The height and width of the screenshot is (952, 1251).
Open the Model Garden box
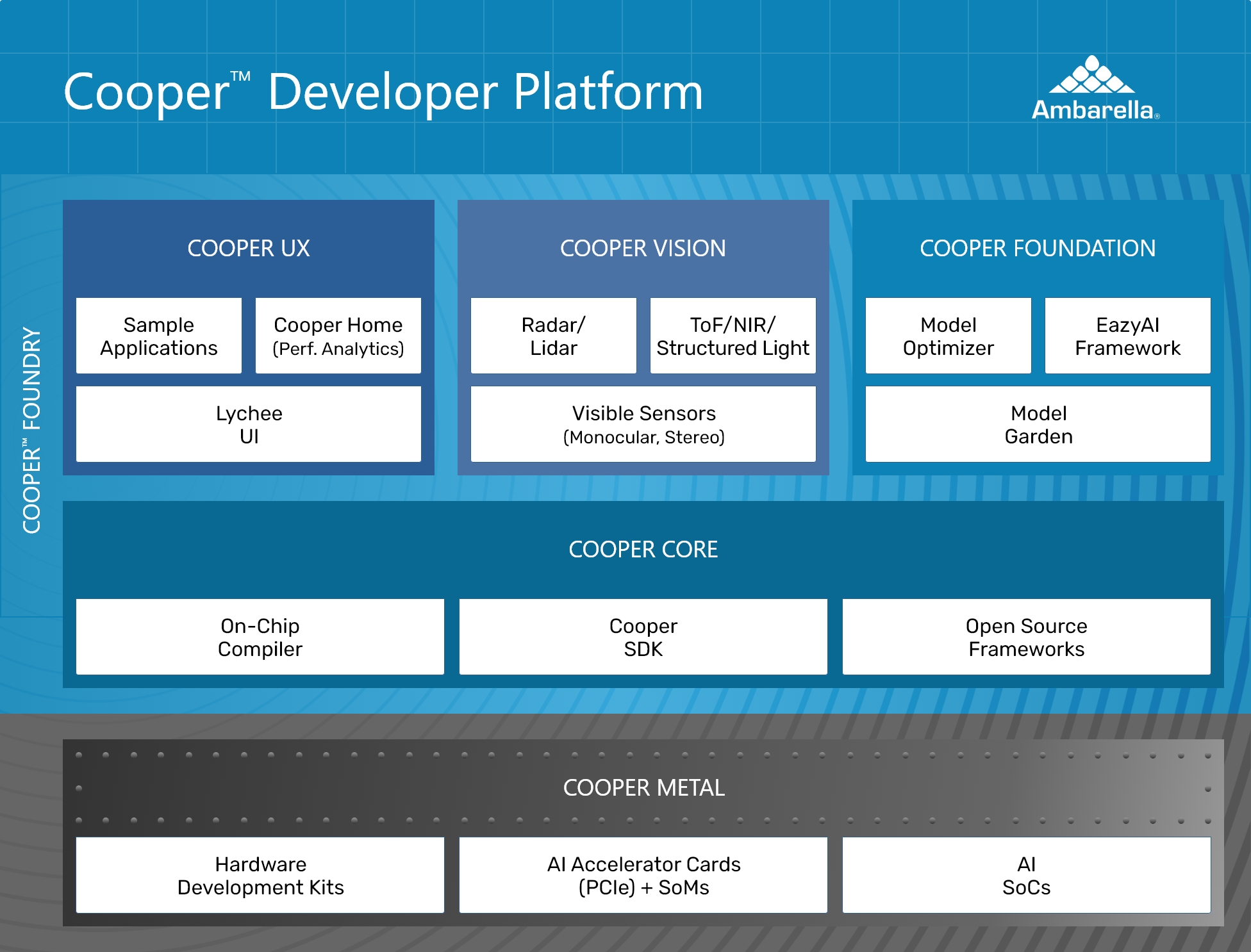tap(1038, 424)
